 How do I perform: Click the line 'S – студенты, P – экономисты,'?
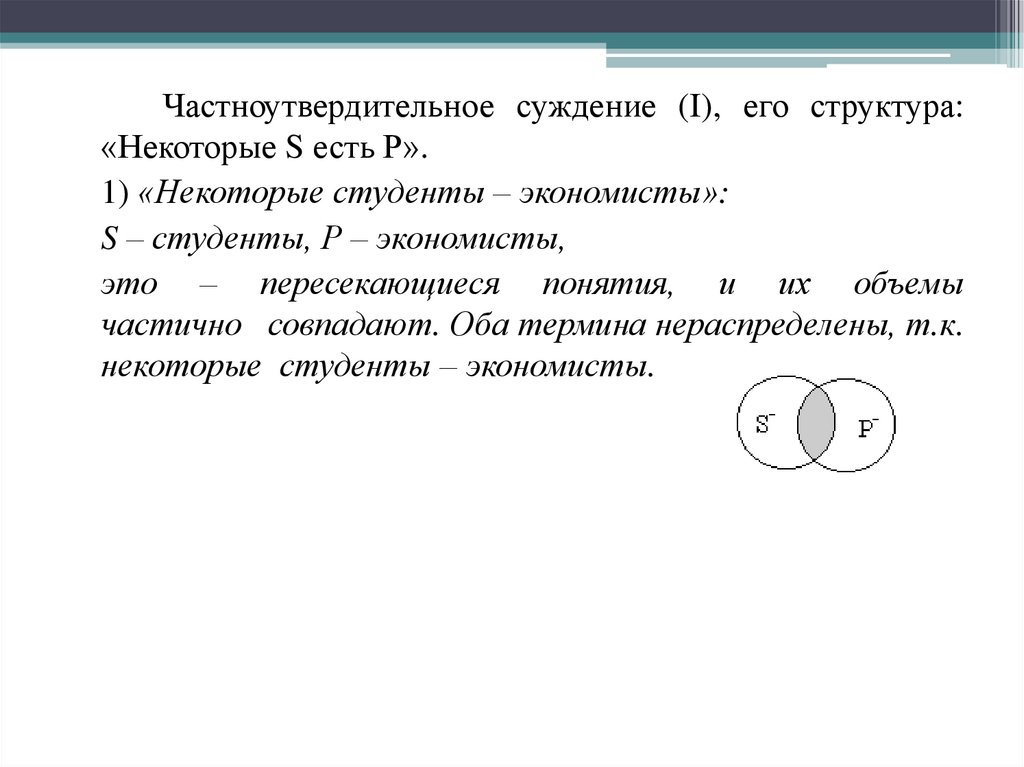pos(332,239)
